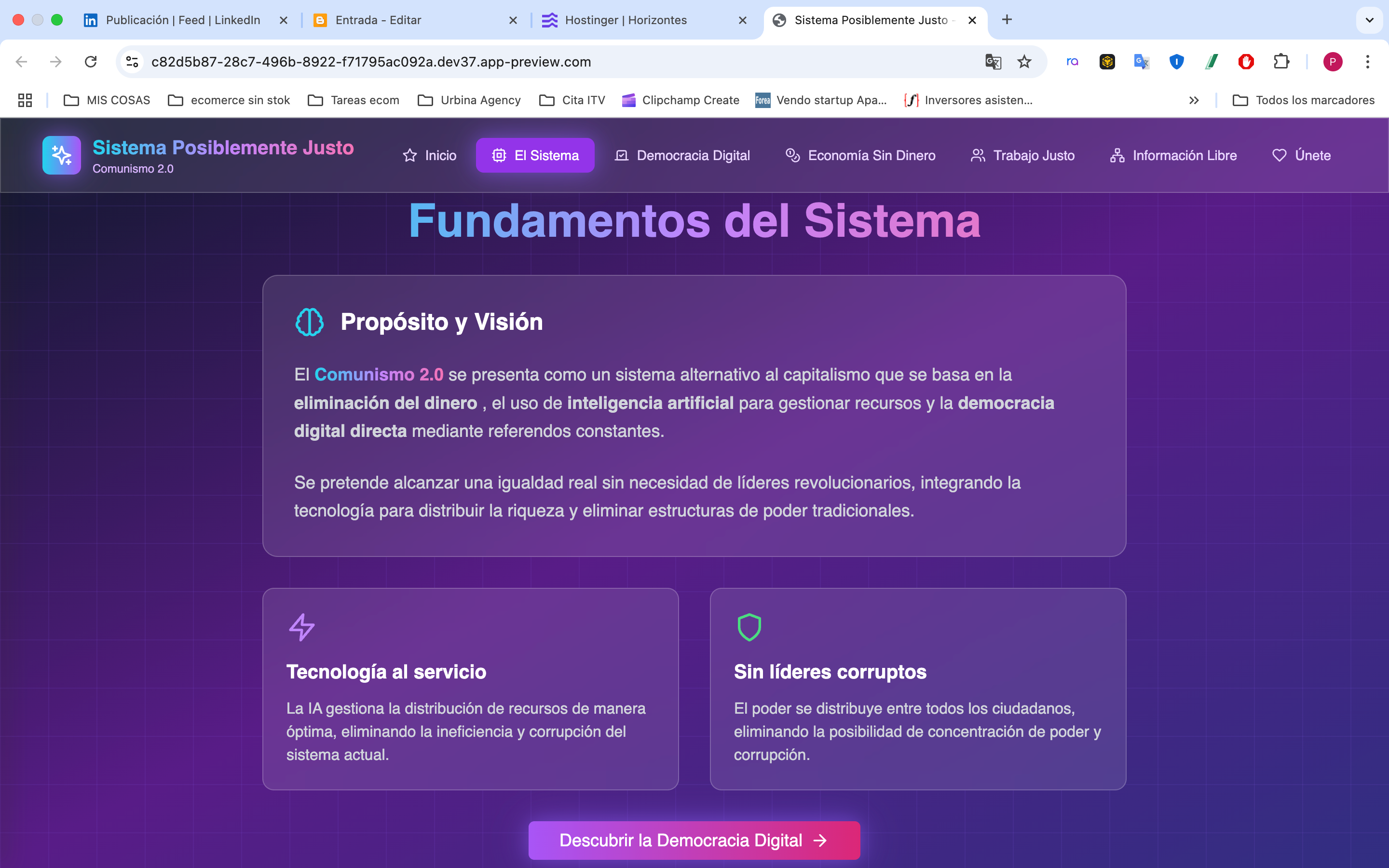Expand hidden bookmarks with double chevron
This screenshot has width=1389, height=868.
1194,100
